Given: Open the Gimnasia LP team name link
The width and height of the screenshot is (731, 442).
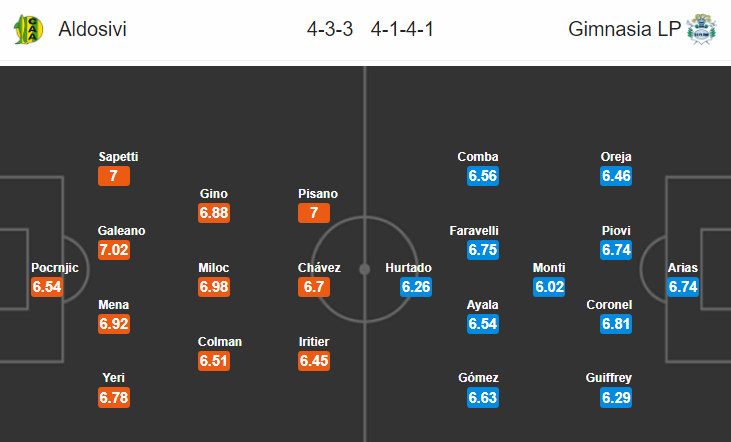Looking at the screenshot, I should click(624, 29).
